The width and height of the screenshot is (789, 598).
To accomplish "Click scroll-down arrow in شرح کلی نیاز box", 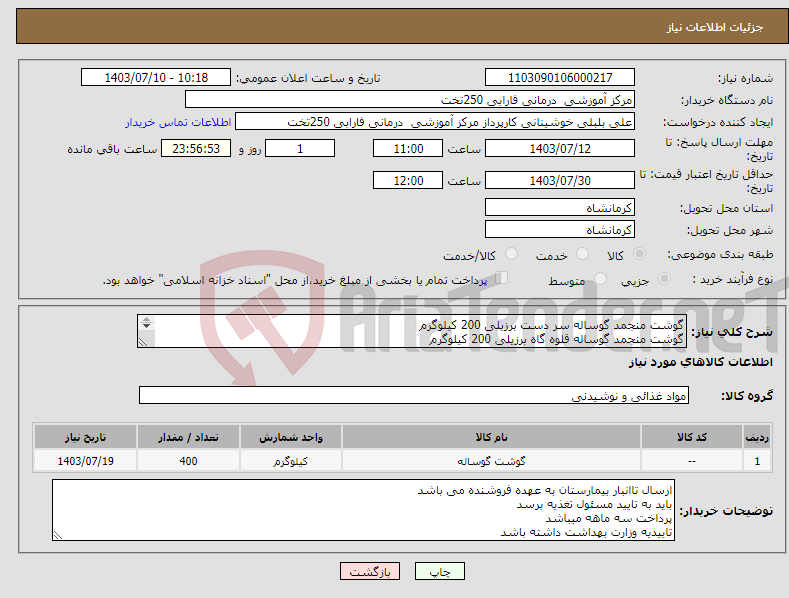I will click(146, 326).
